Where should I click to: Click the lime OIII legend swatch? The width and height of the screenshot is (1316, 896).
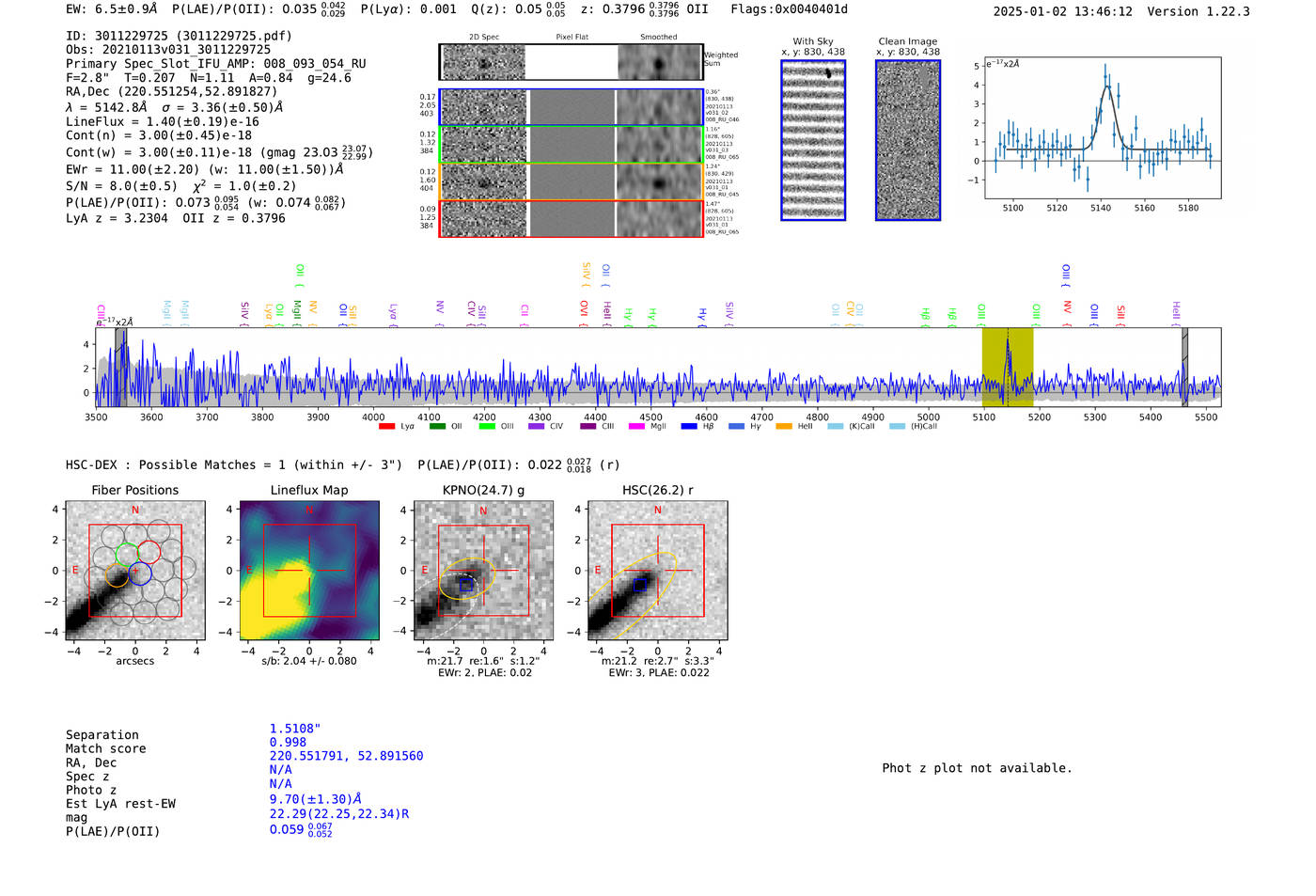click(x=487, y=427)
